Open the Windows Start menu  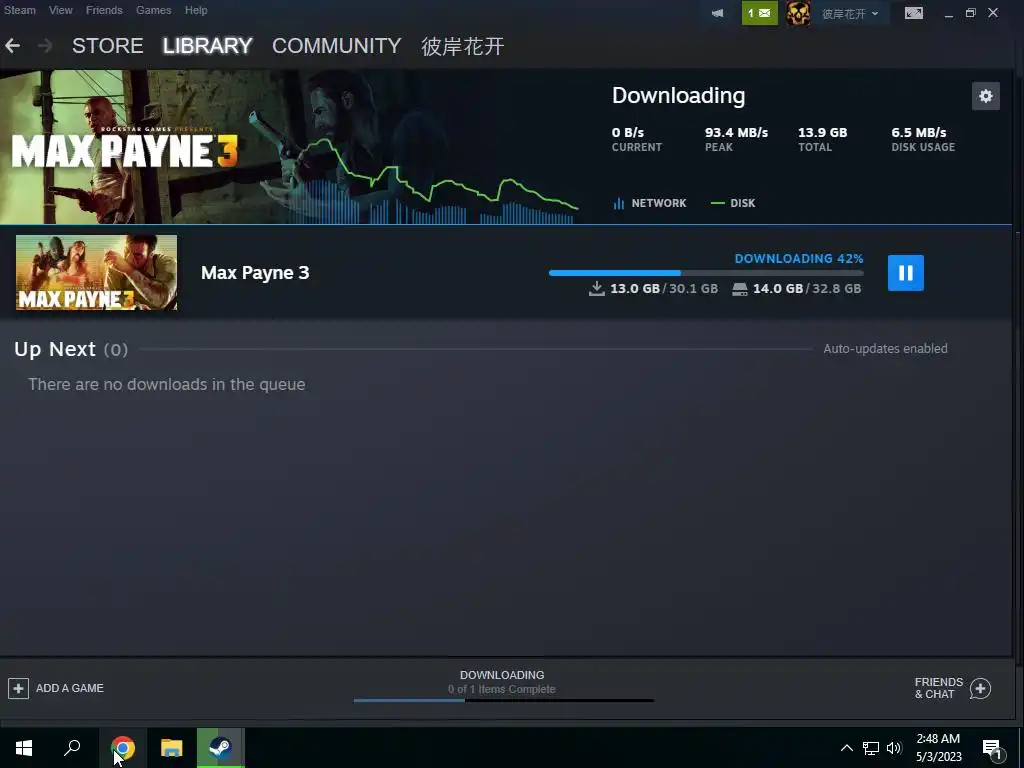[x=24, y=748]
